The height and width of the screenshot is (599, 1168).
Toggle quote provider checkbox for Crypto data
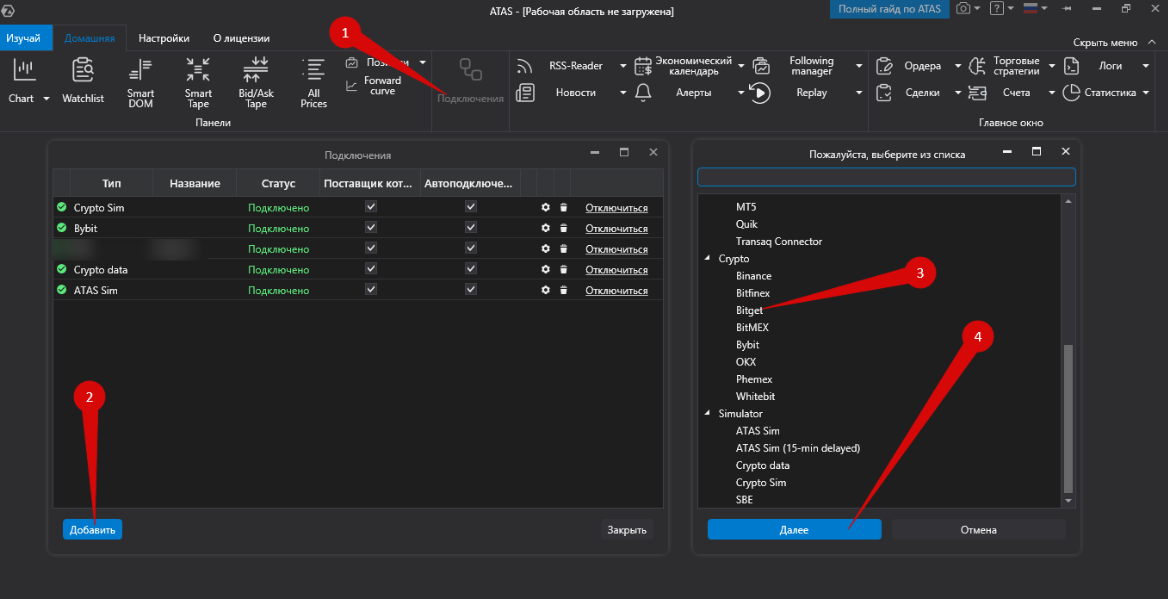tap(371, 268)
